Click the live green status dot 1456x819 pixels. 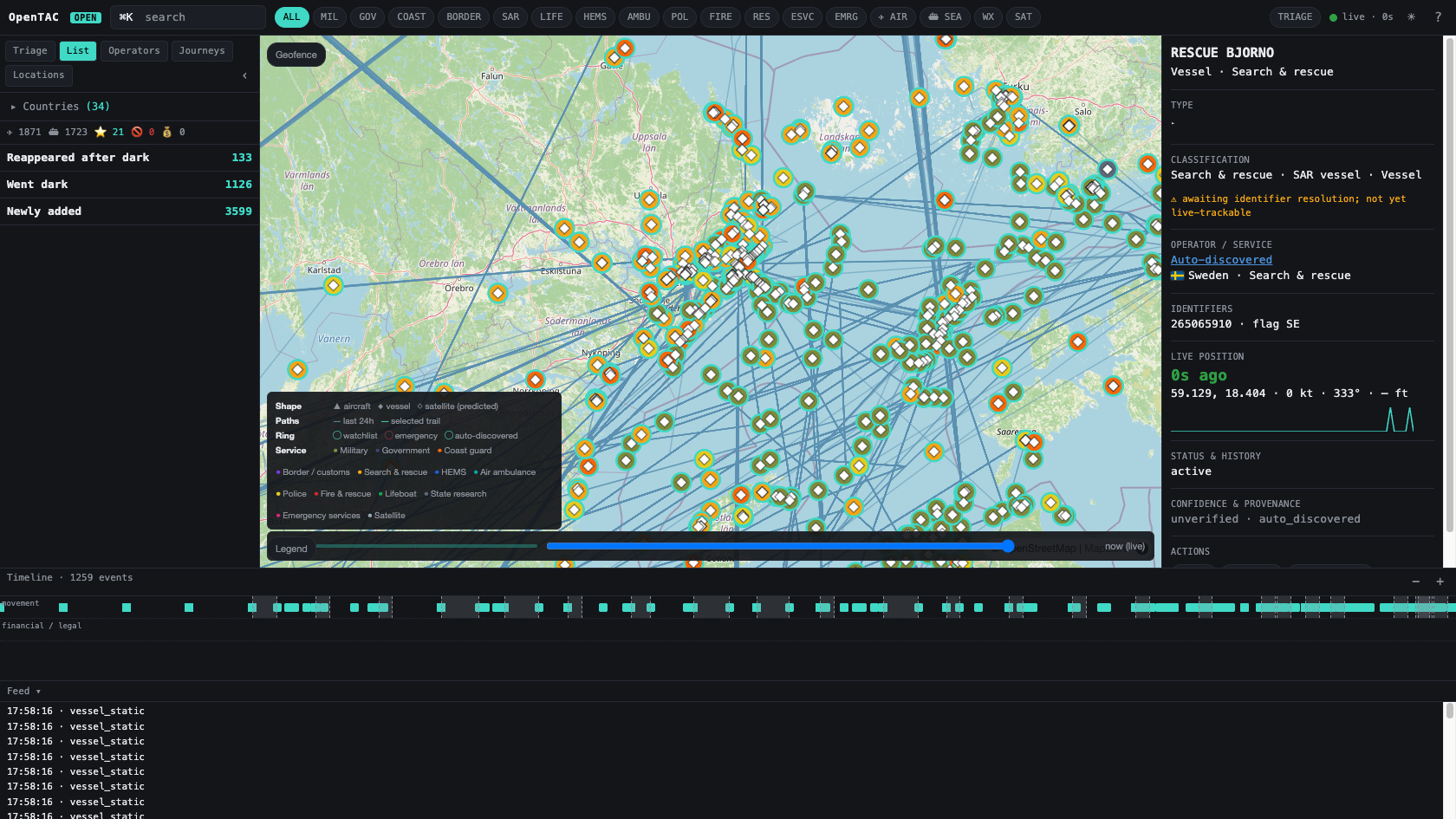pyautogui.click(x=1333, y=17)
